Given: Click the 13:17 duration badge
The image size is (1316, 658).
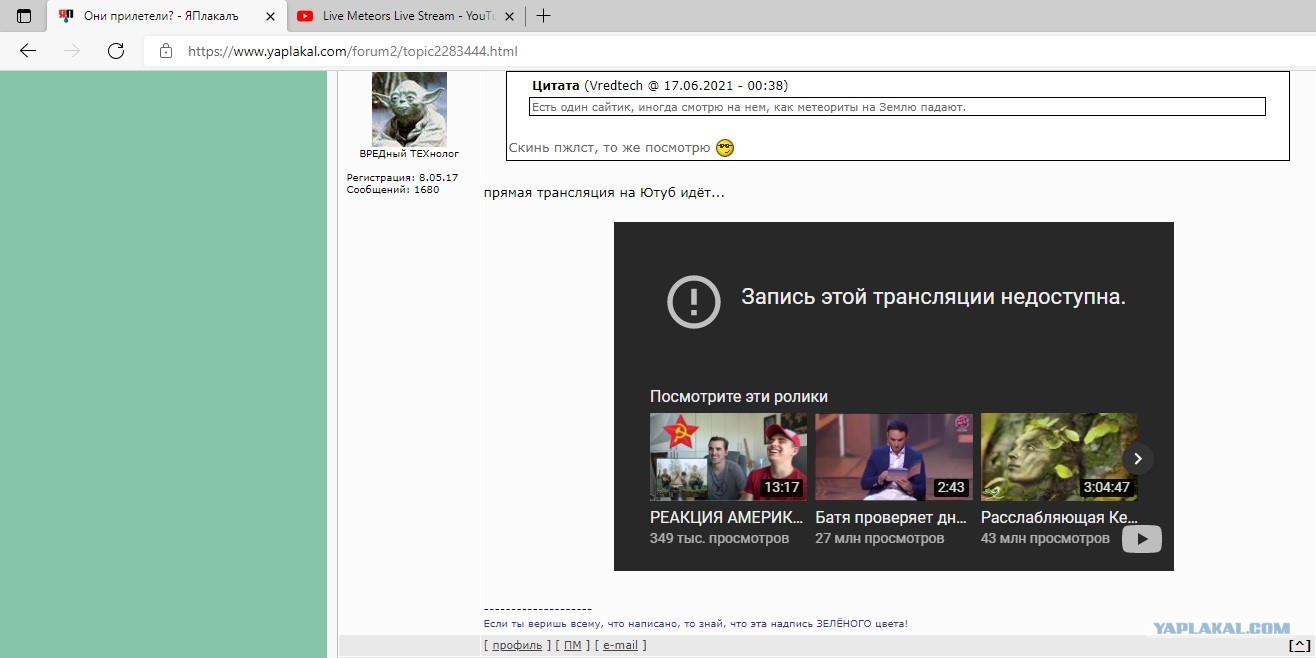Looking at the screenshot, I should (x=781, y=487).
